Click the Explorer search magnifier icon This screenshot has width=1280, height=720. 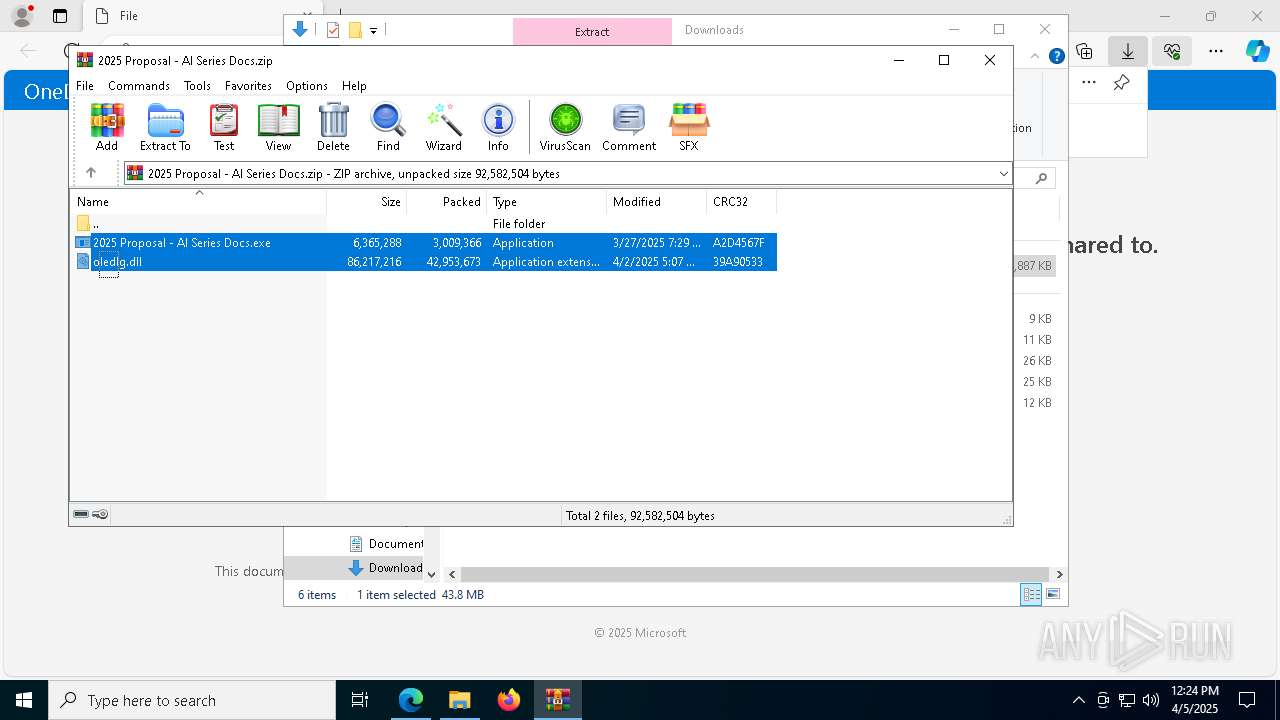(1041, 178)
